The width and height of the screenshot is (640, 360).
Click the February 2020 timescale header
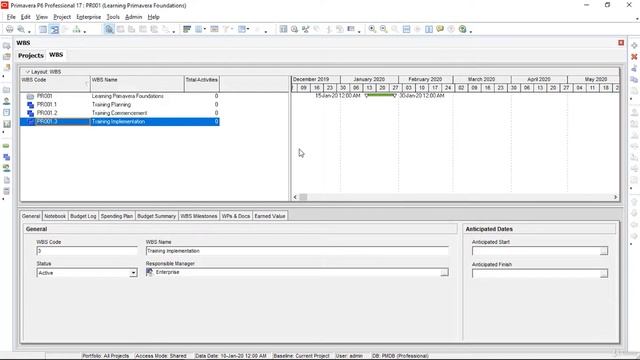coord(425,80)
